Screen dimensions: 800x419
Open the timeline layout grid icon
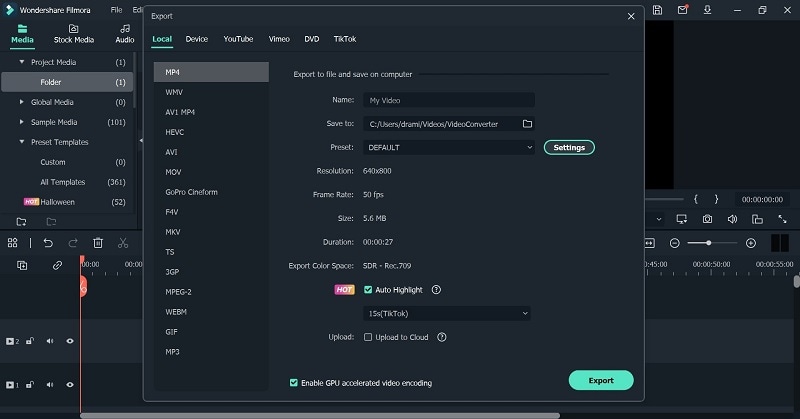pos(13,243)
